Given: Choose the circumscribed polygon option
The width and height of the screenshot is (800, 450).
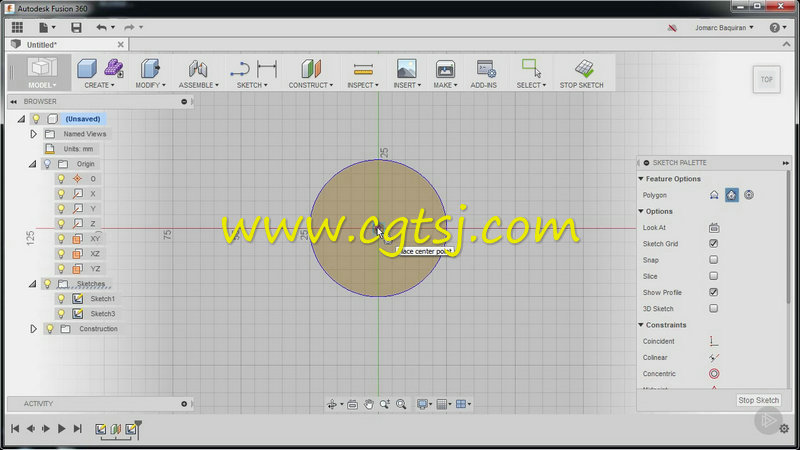Looking at the screenshot, I should [x=732, y=195].
